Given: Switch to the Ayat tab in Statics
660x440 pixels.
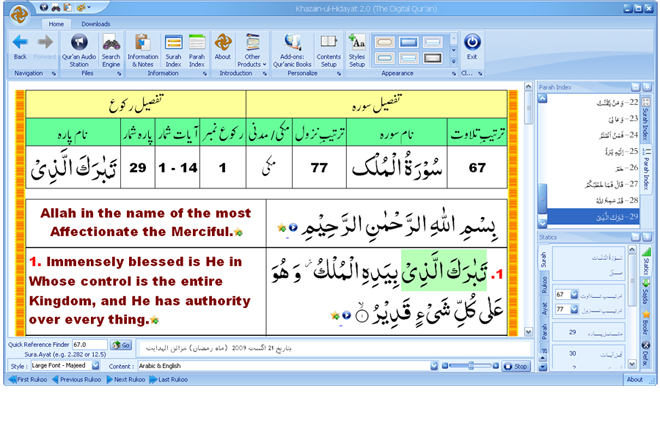Looking at the screenshot, I should [544, 309].
